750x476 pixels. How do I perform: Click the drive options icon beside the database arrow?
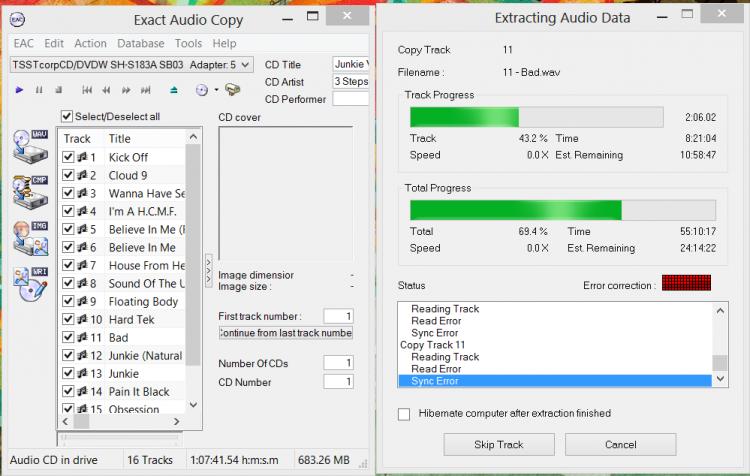(x=233, y=89)
